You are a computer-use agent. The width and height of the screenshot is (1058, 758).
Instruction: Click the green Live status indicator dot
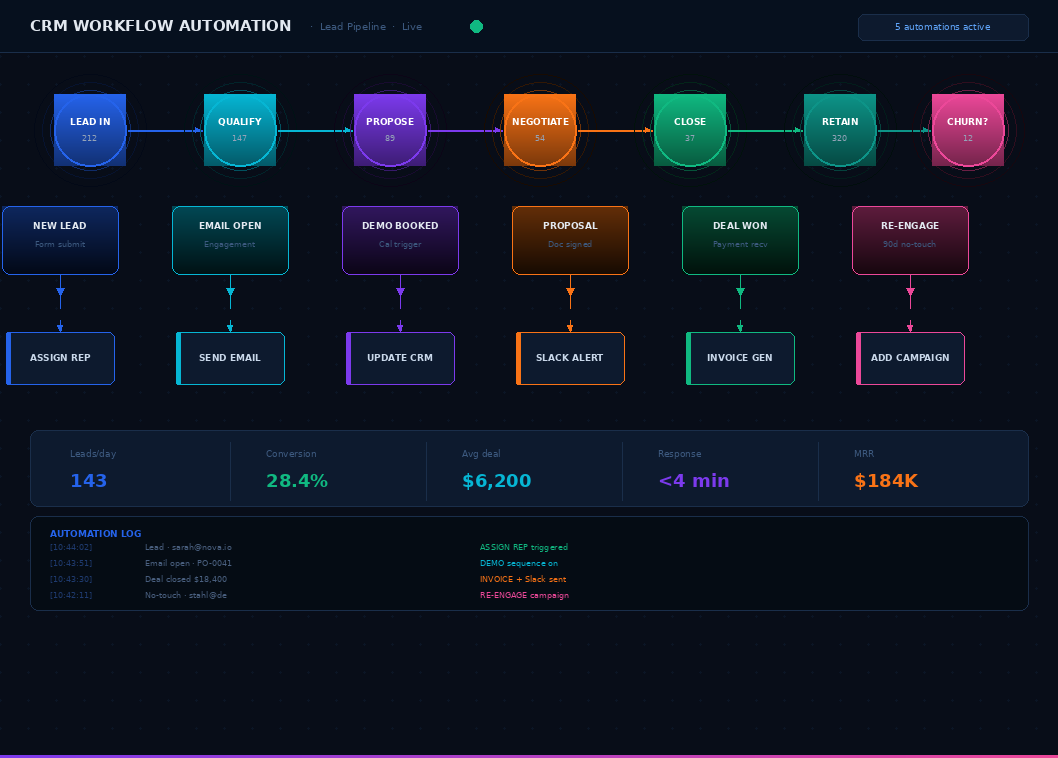point(476,26)
